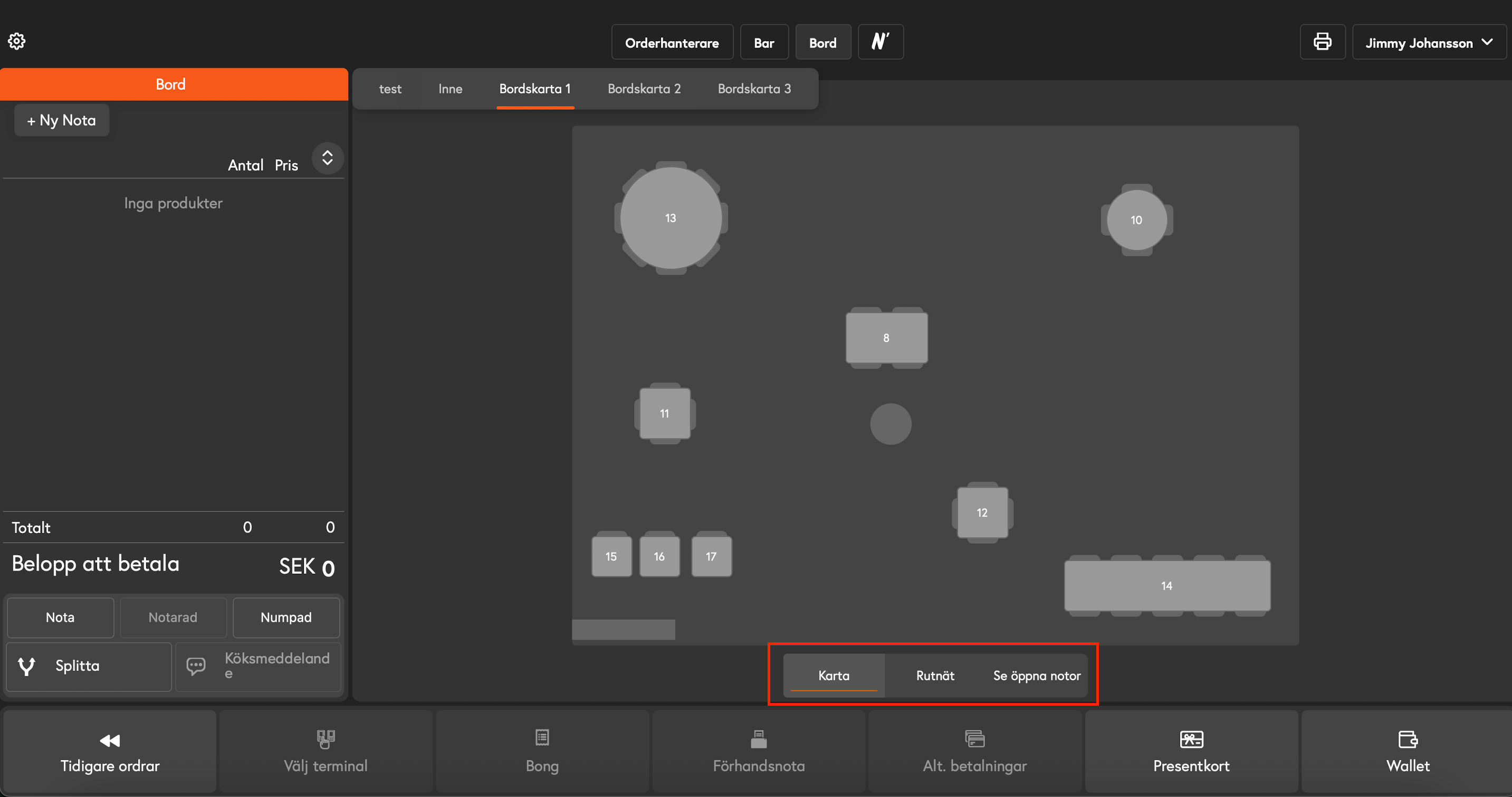Open the Numpad
Screen dimensions: 1512x797
tap(286, 617)
